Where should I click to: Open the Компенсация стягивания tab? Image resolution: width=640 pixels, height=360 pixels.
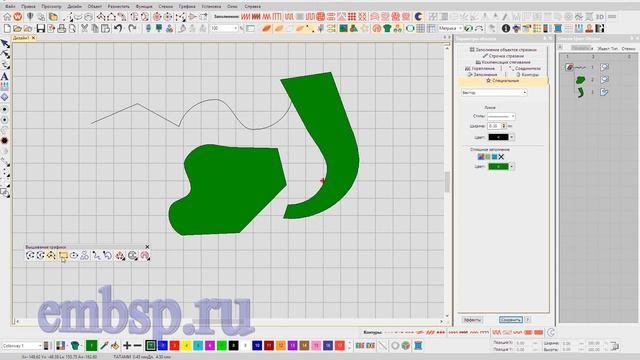click(503, 62)
